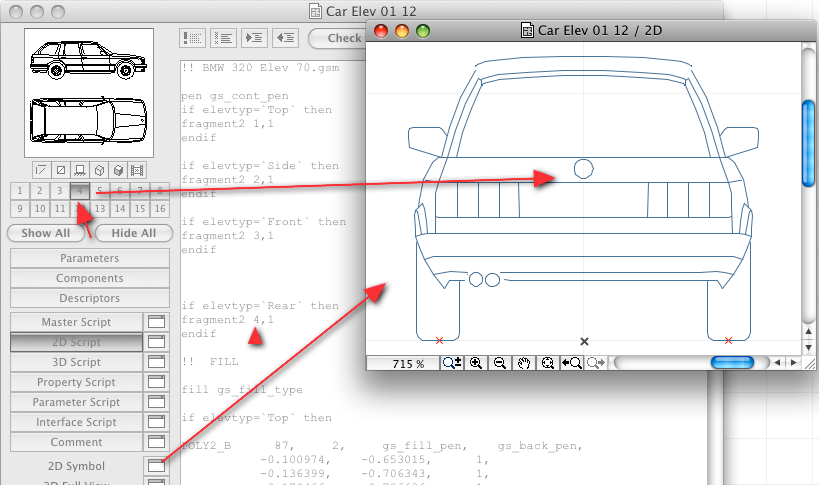Image resolution: width=819 pixels, height=485 pixels.
Task: Open the Descriptors section
Action: (x=90, y=298)
